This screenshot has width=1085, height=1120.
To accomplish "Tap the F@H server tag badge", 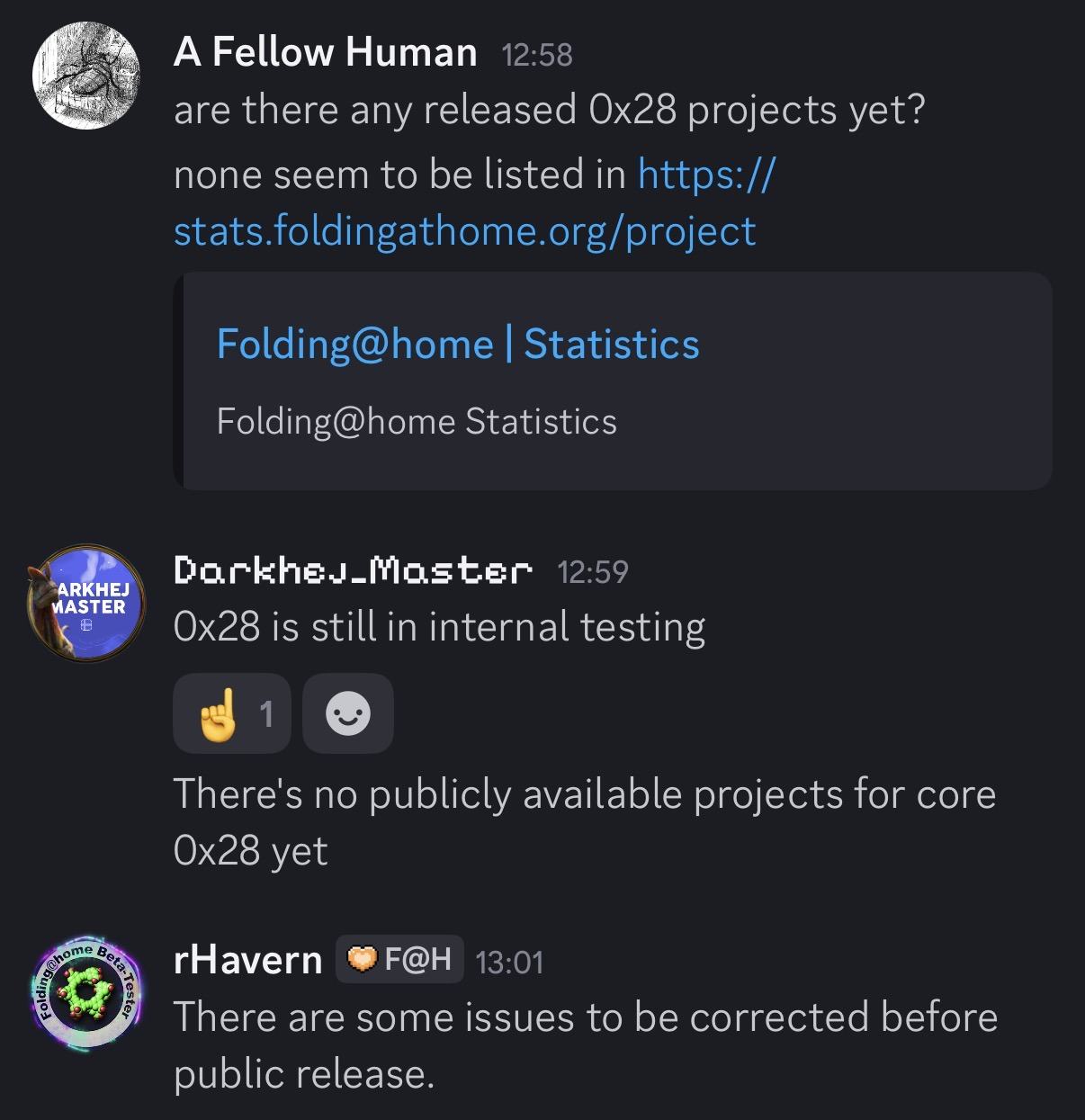I will pyautogui.click(x=400, y=960).
